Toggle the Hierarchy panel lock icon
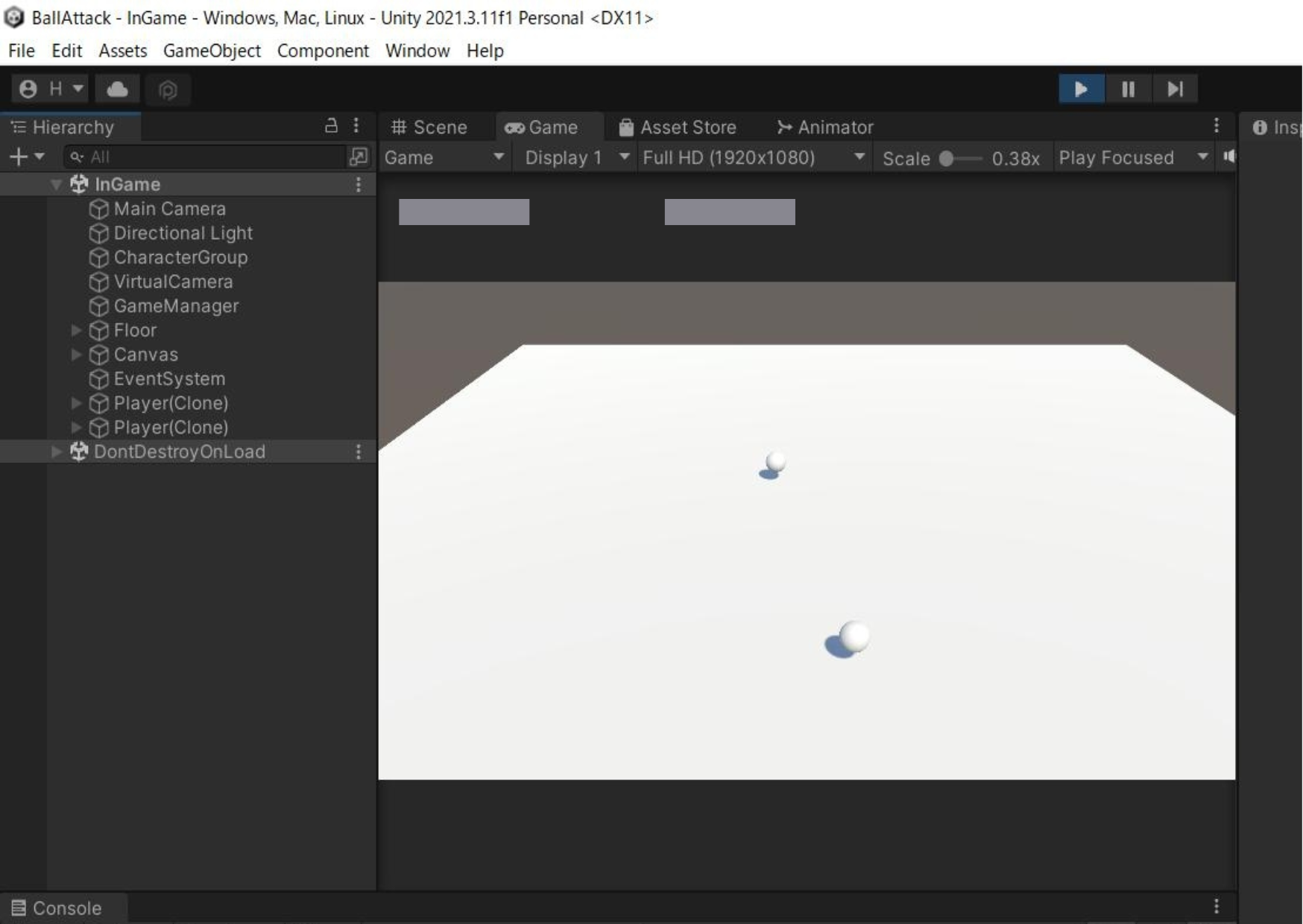 [x=332, y=126]
